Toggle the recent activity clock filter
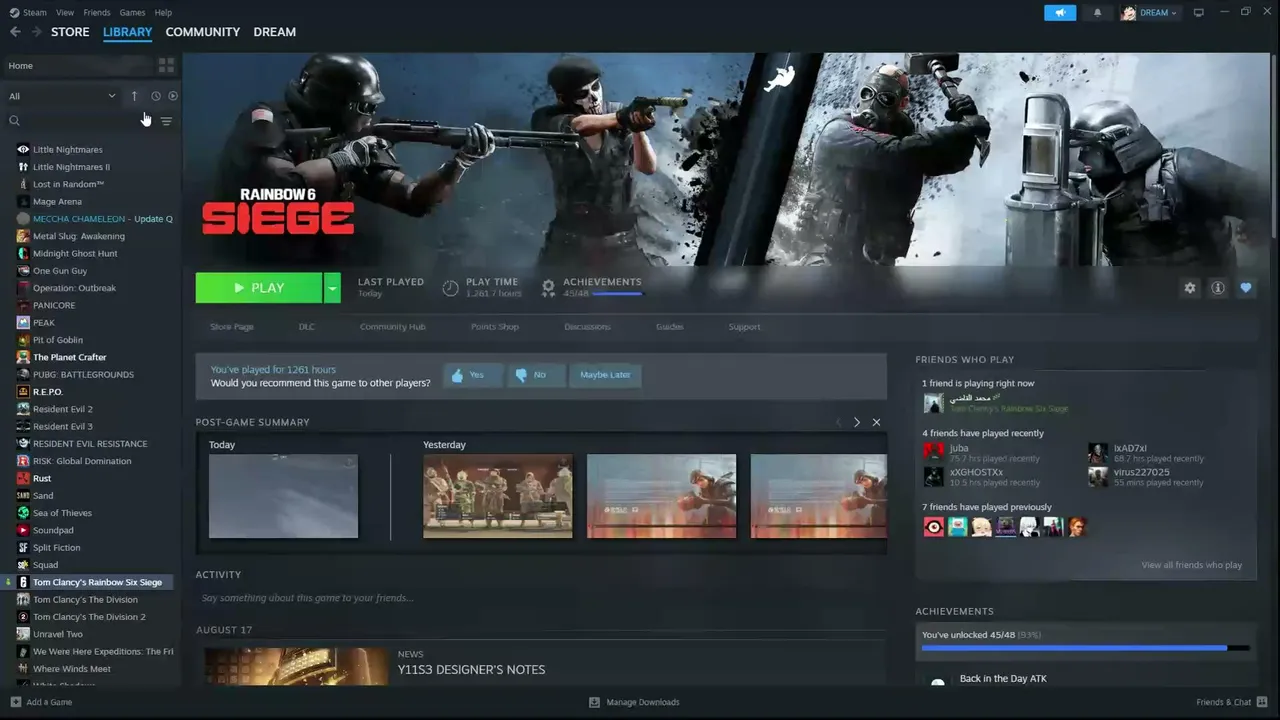Viewport: 1280px width, 720px height. click(156, 96)
